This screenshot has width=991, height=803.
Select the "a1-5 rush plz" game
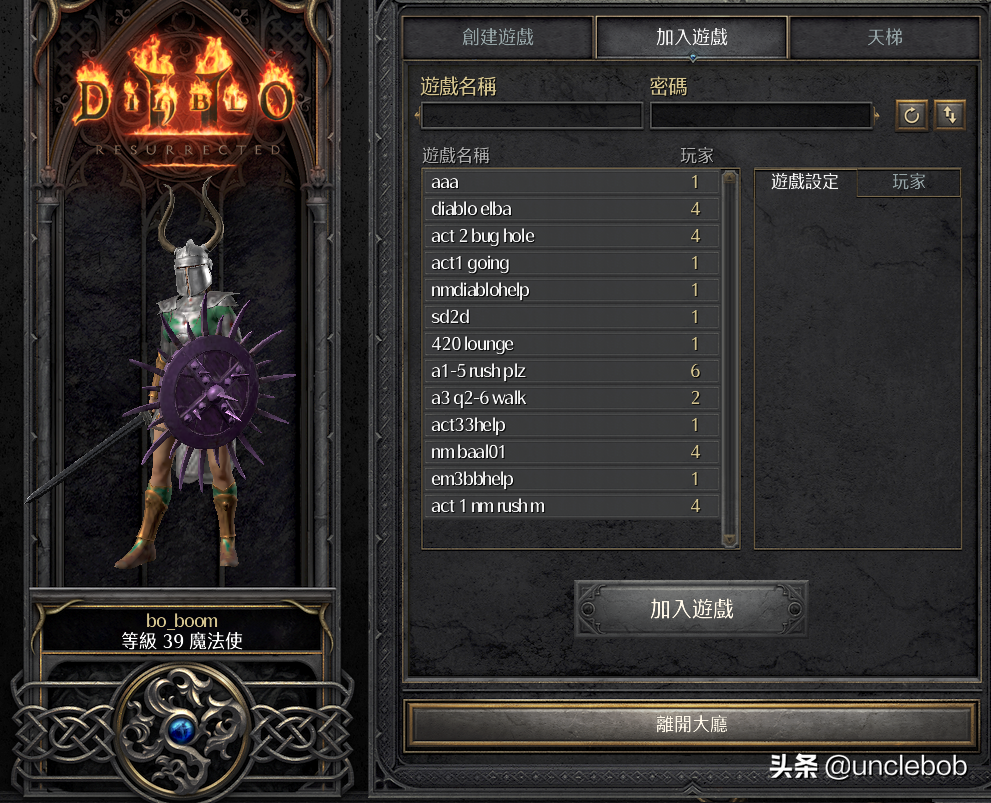(x=571, y=371)
